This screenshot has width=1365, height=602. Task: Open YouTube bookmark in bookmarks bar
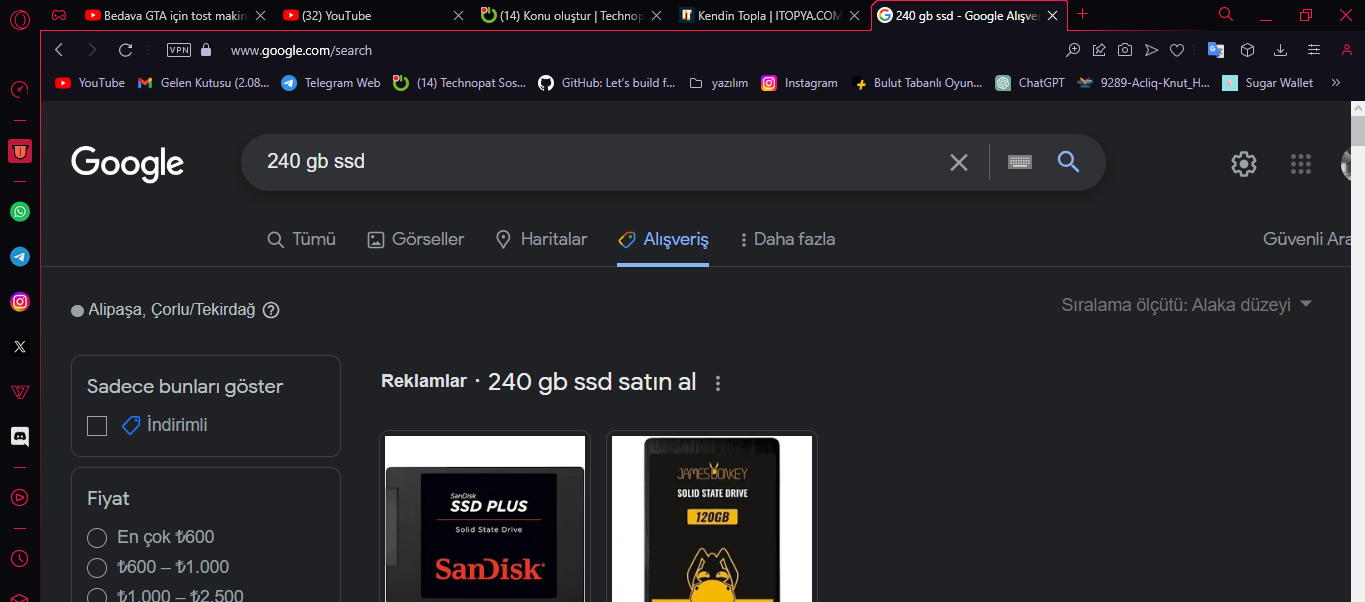90,83
